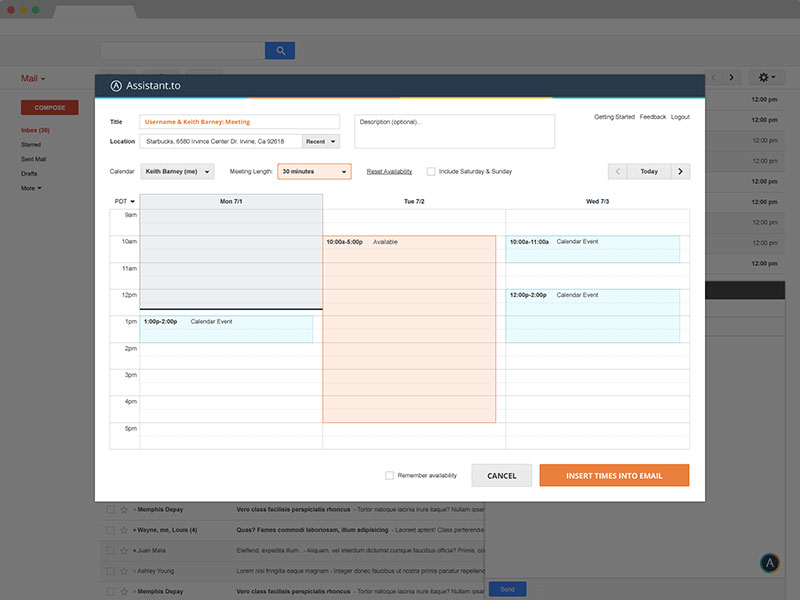Click the Mon 7/1 1:00p-2:00p Calendar Event
The height and width of the screenshot is (600, 800).
pyautogui.click(x=226, y=329)
